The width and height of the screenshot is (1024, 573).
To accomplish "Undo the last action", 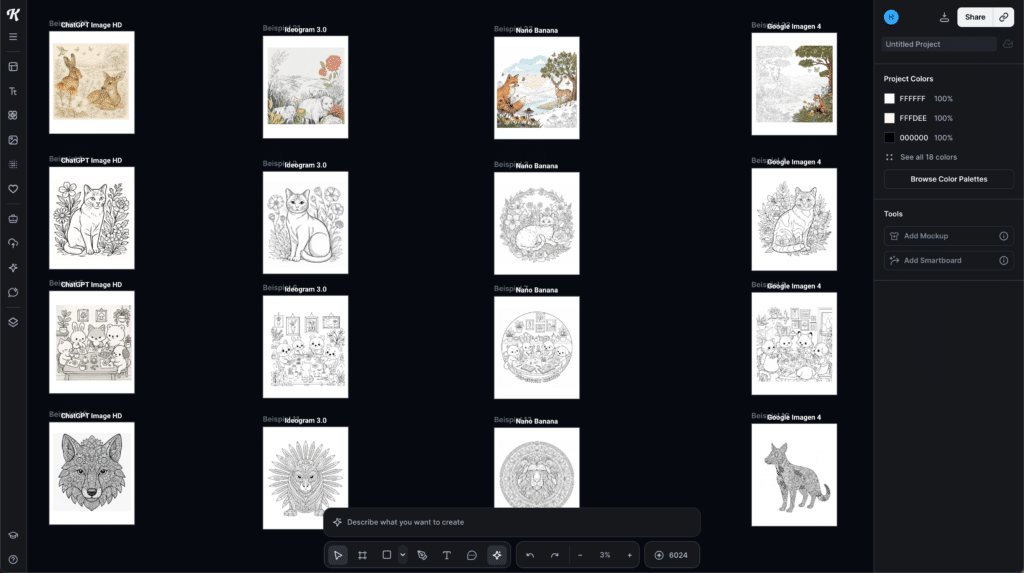I will pos(530,555).
